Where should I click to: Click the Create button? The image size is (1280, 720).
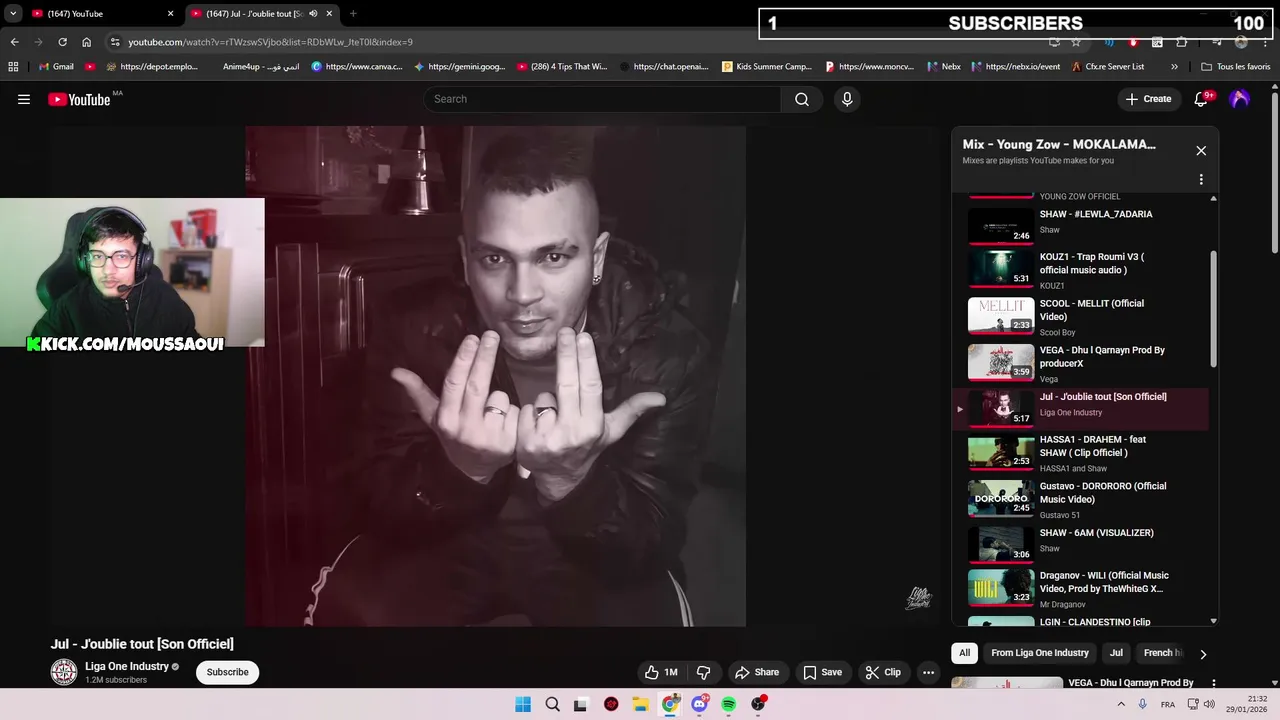tap(1148, 99)
